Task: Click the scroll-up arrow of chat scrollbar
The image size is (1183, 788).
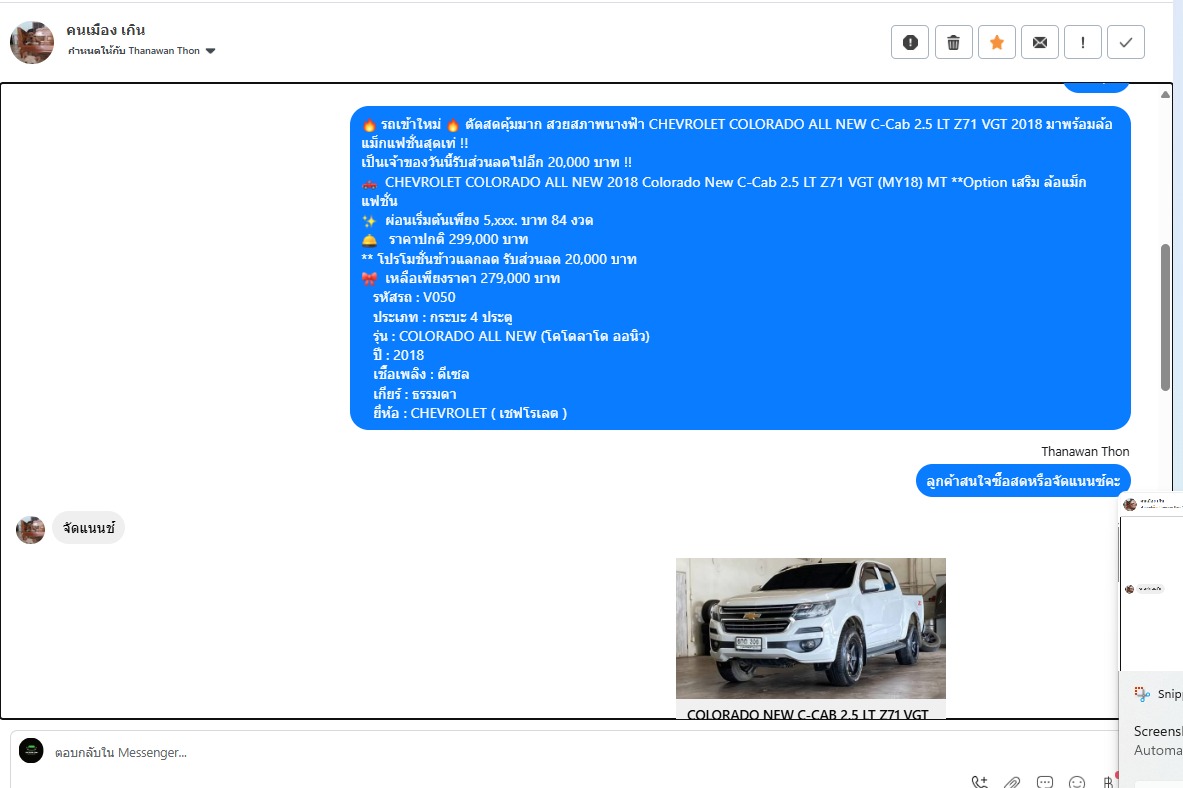Action: click(x=1165, y=94)
